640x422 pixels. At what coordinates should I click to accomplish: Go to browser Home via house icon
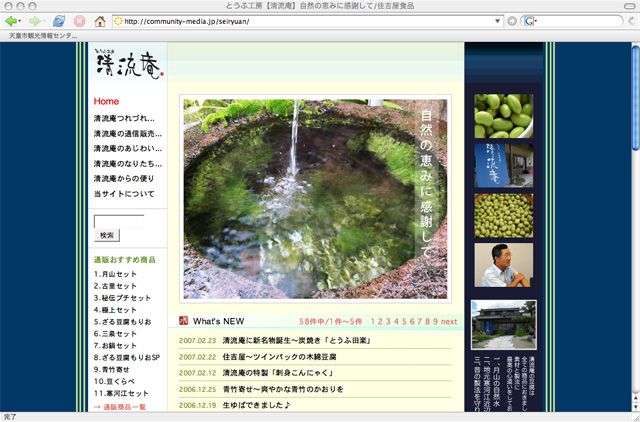coord(100,20)
